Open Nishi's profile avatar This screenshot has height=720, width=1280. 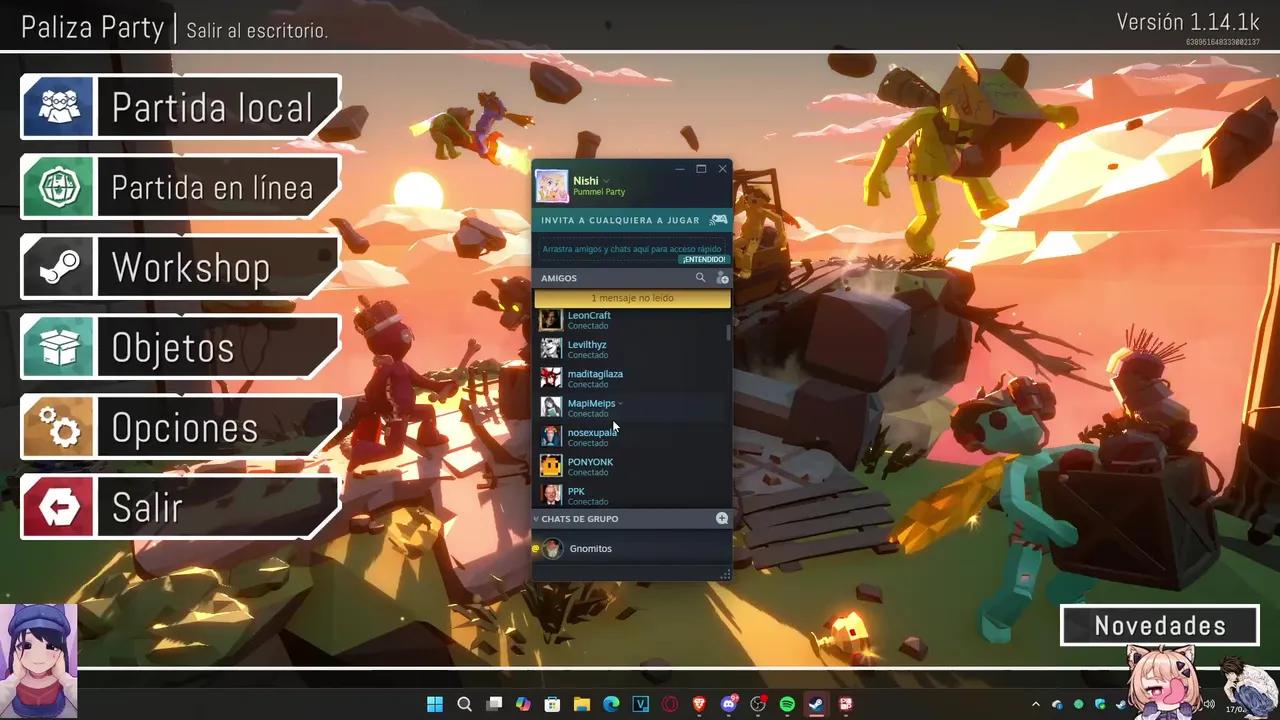pos(552,186)
